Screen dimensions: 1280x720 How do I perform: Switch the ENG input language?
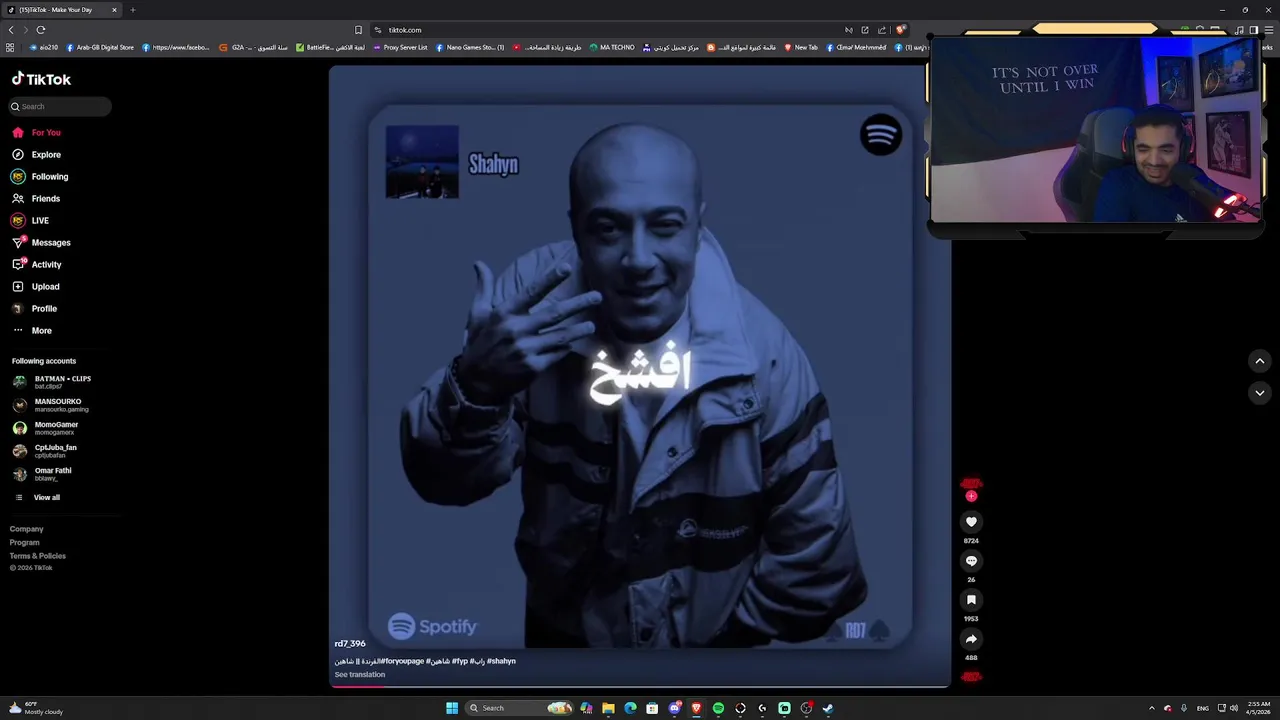click(1203, 708)
